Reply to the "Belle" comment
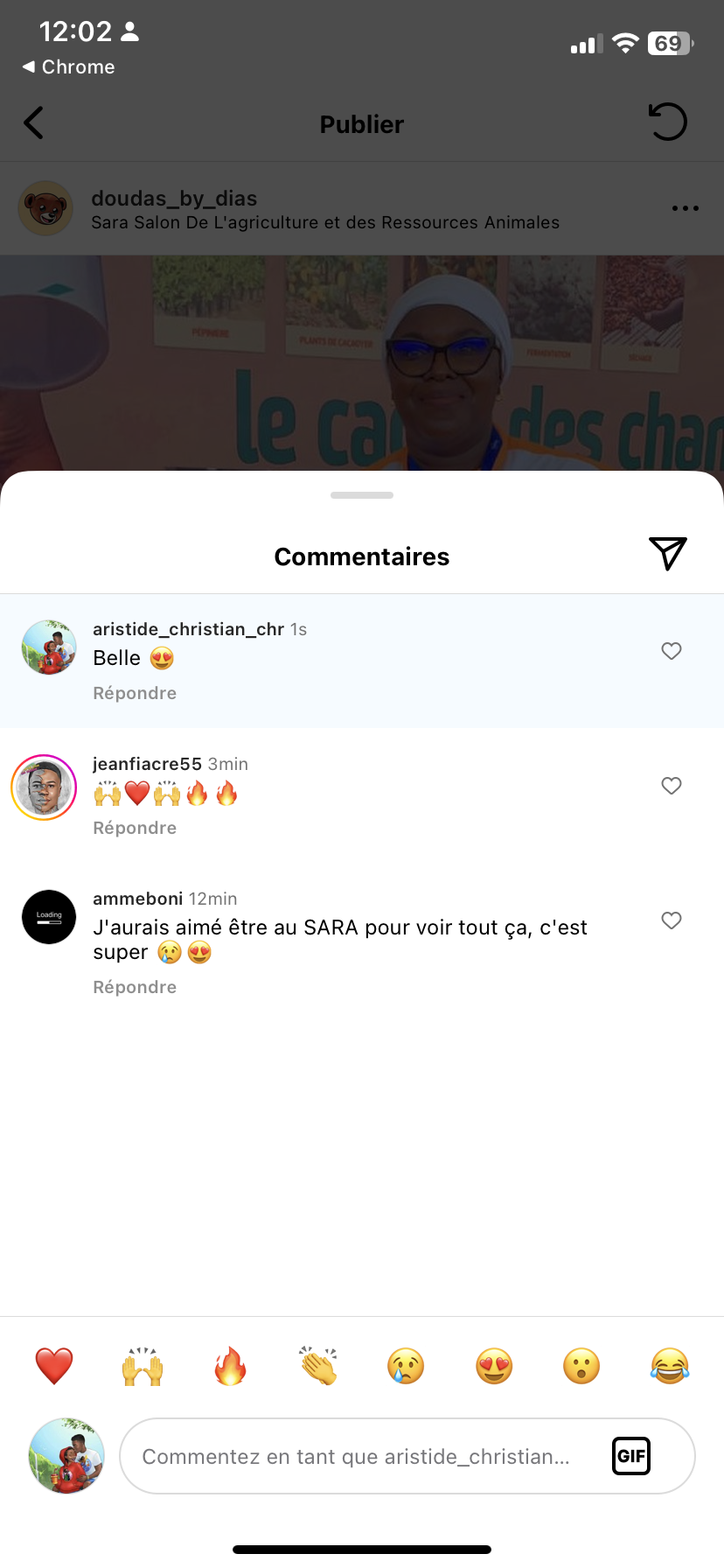This screenshot has height=1568, width=724. (x=135, y=693)
